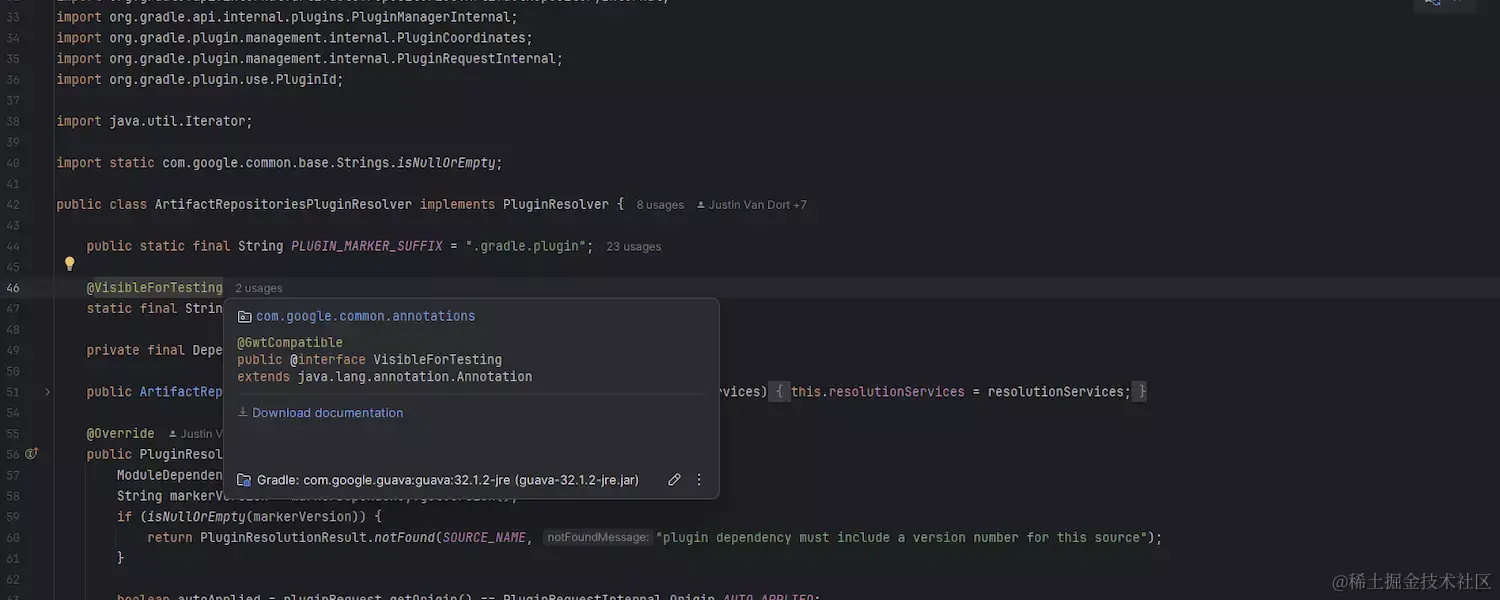
Task: Expand the collapsed code via the gutter arrow at line 51
Action: 46,391
